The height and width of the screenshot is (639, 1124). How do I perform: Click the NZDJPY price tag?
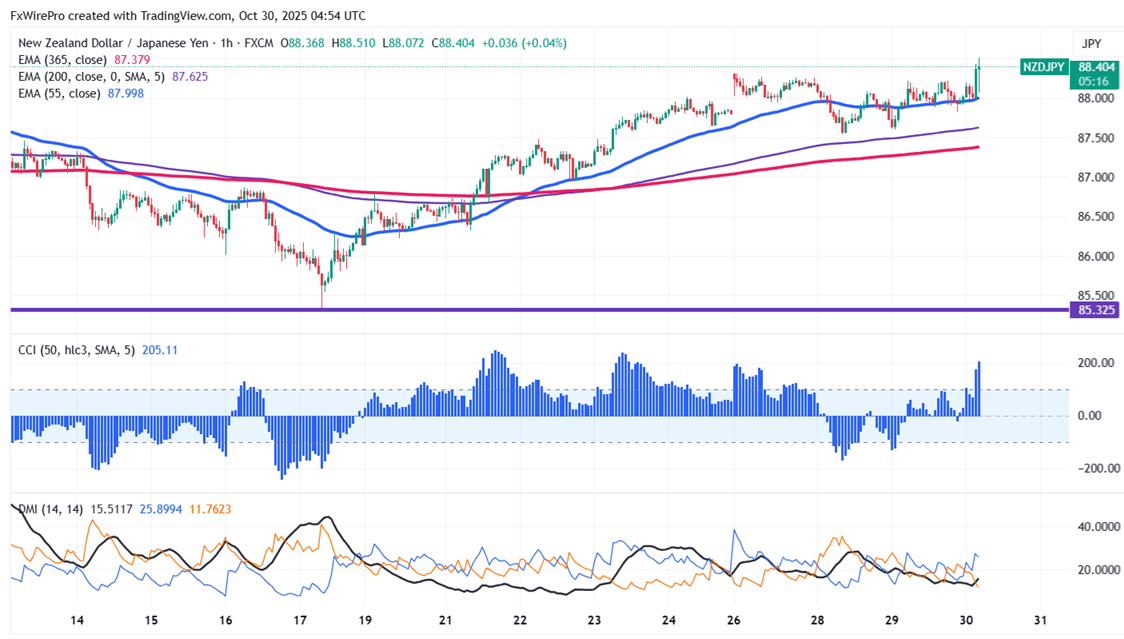1043,67
